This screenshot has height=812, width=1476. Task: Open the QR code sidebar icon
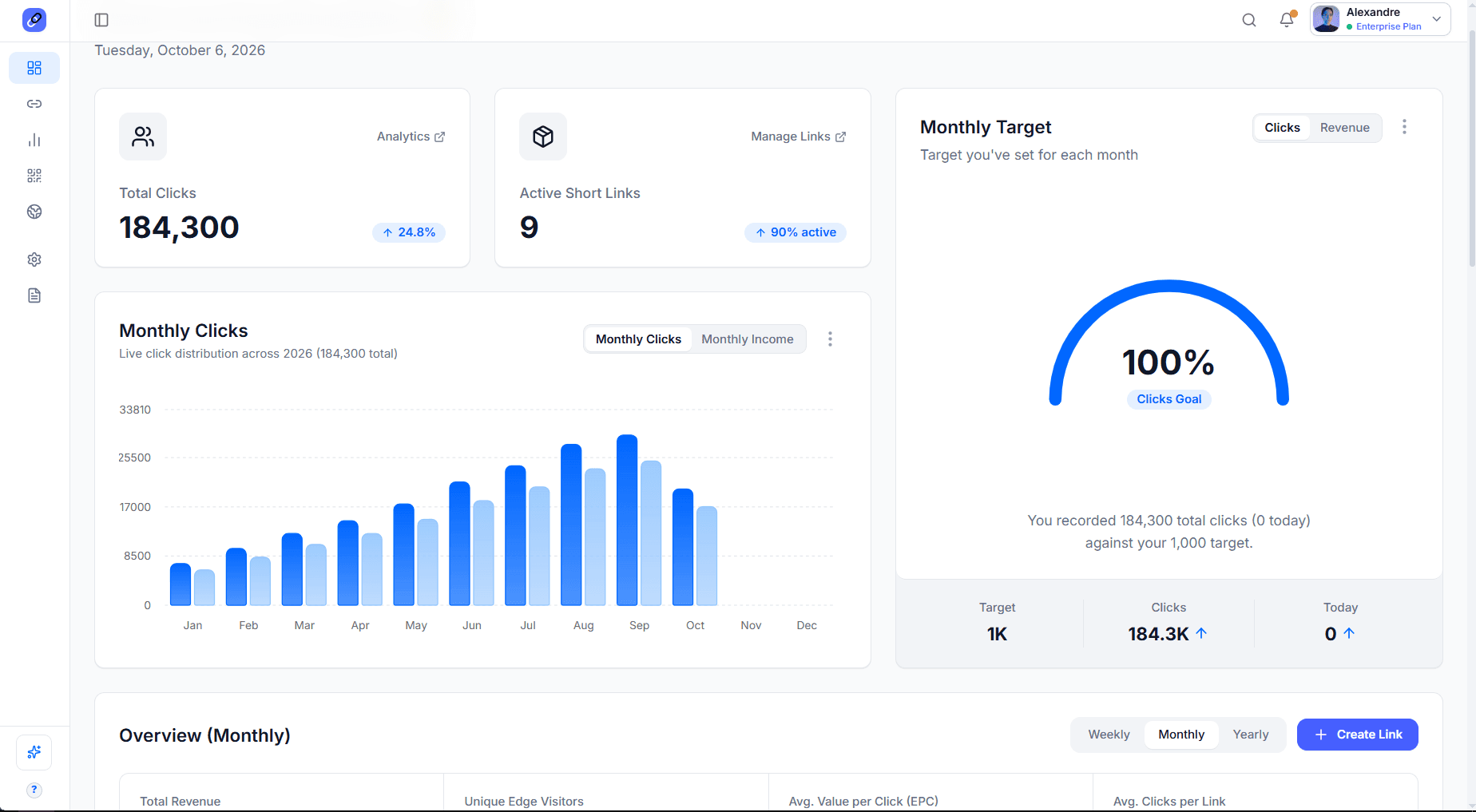(34, 176)
